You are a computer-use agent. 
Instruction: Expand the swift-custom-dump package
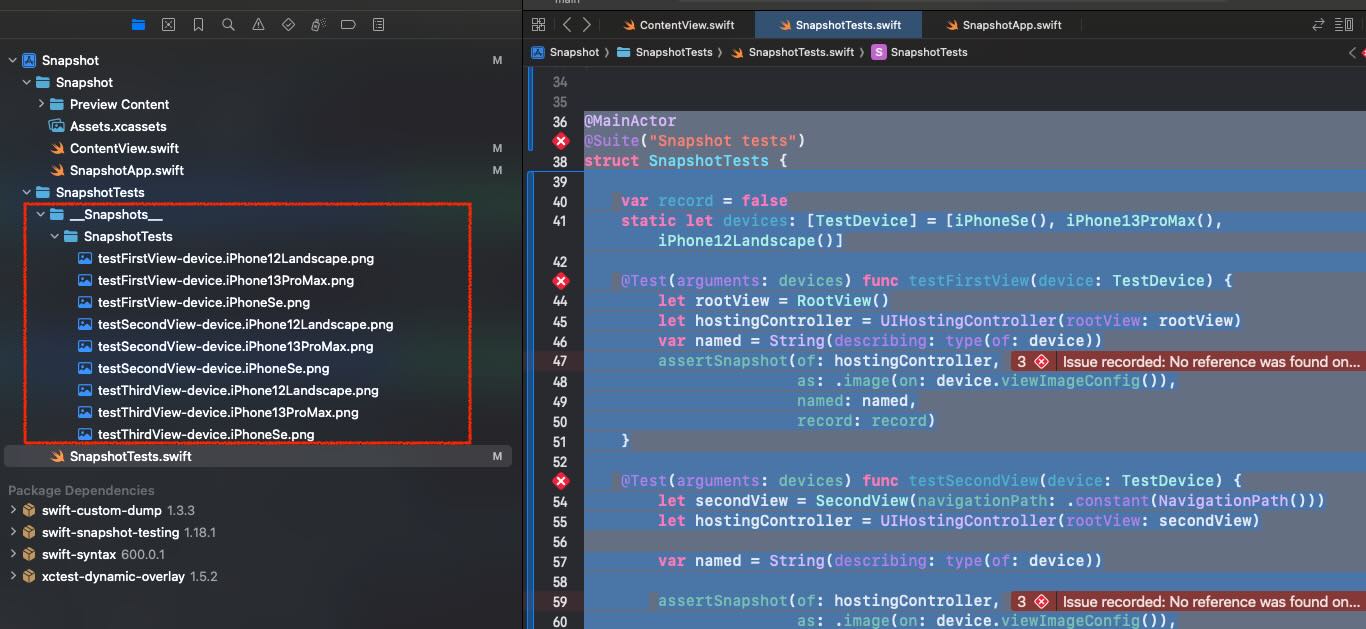12,510
